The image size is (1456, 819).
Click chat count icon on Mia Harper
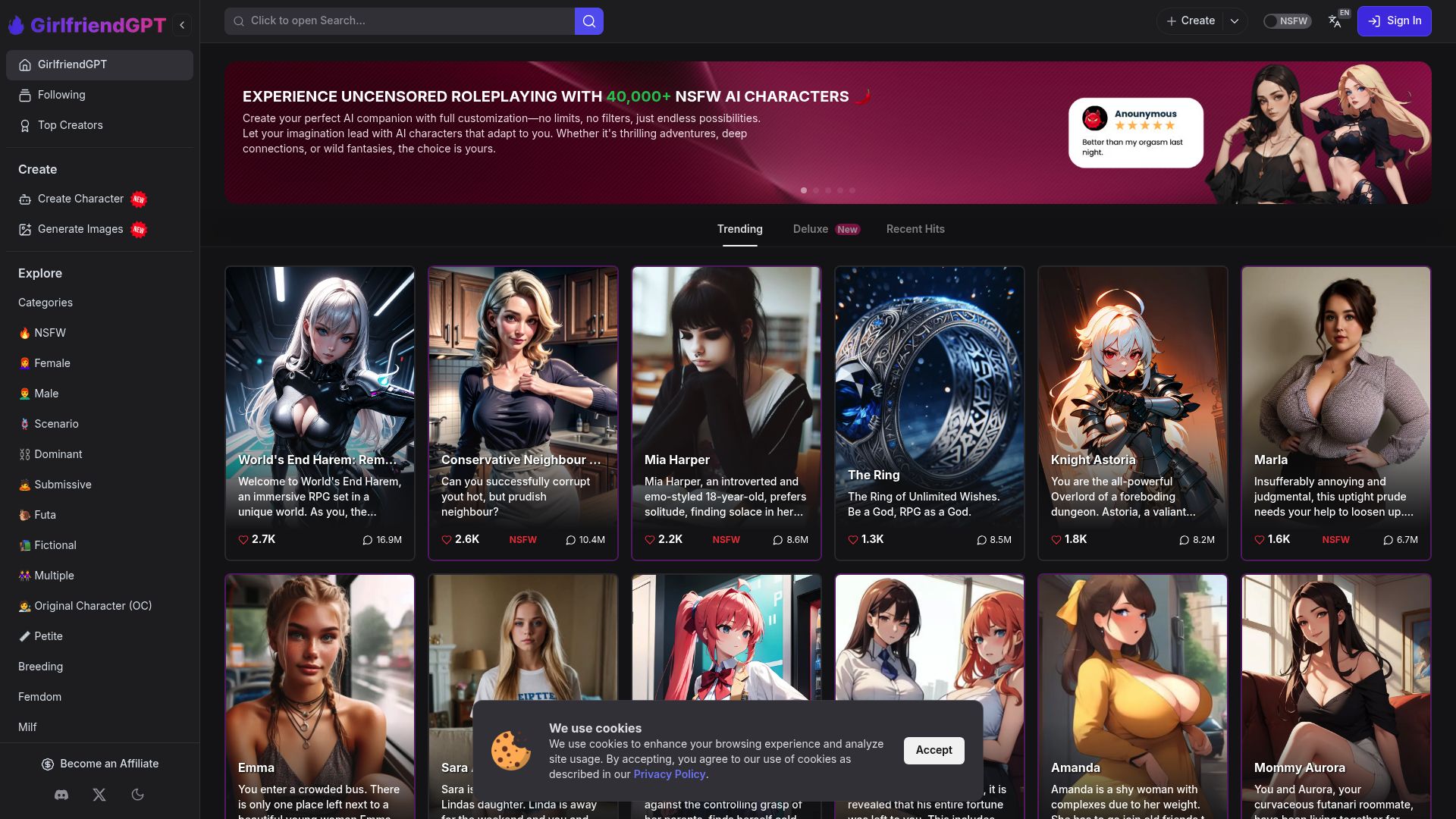coord(777,540)
